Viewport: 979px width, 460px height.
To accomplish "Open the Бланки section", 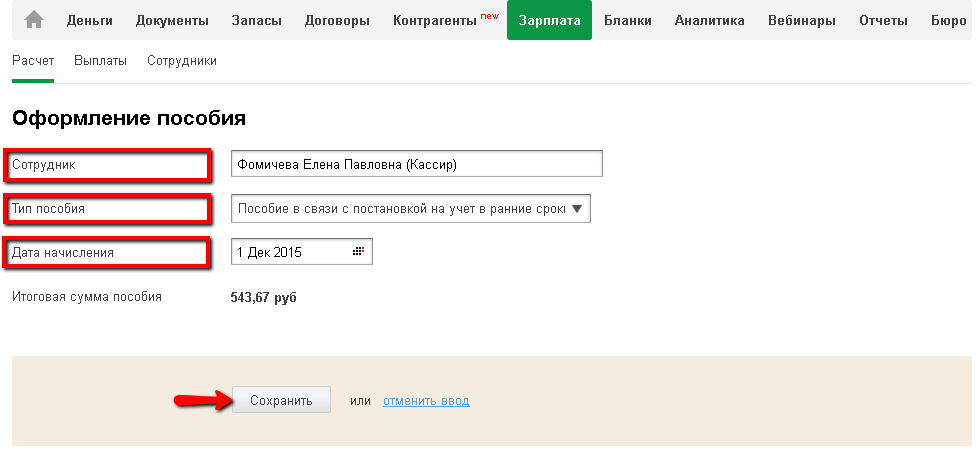I will [628, 21].
